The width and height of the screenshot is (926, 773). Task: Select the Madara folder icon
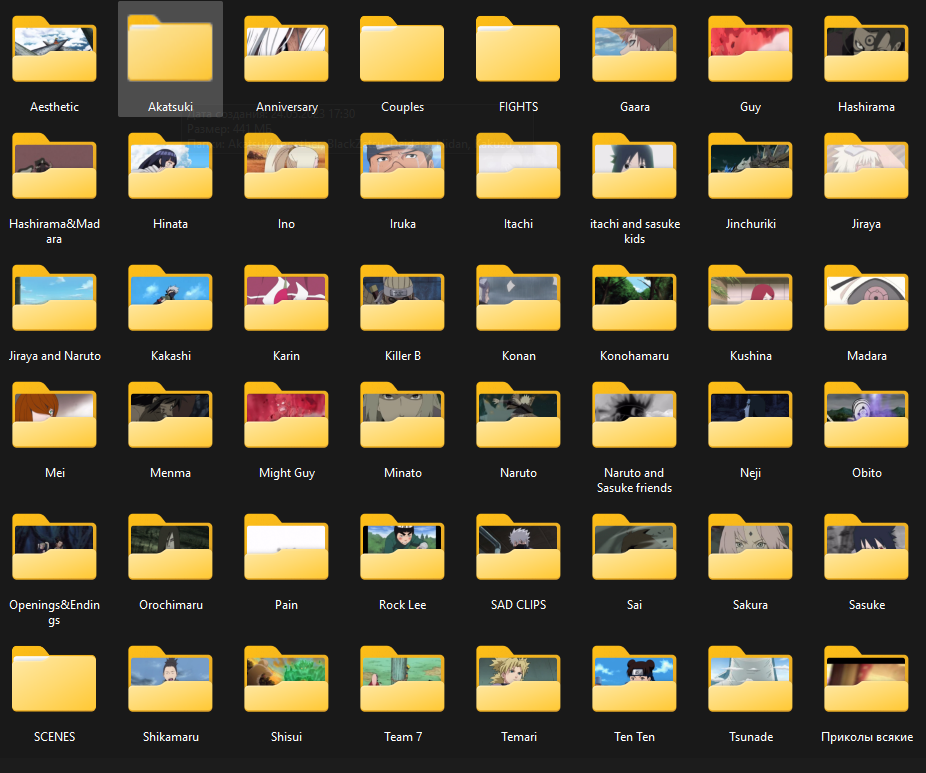pyautogui.click(x=866, y=298)
